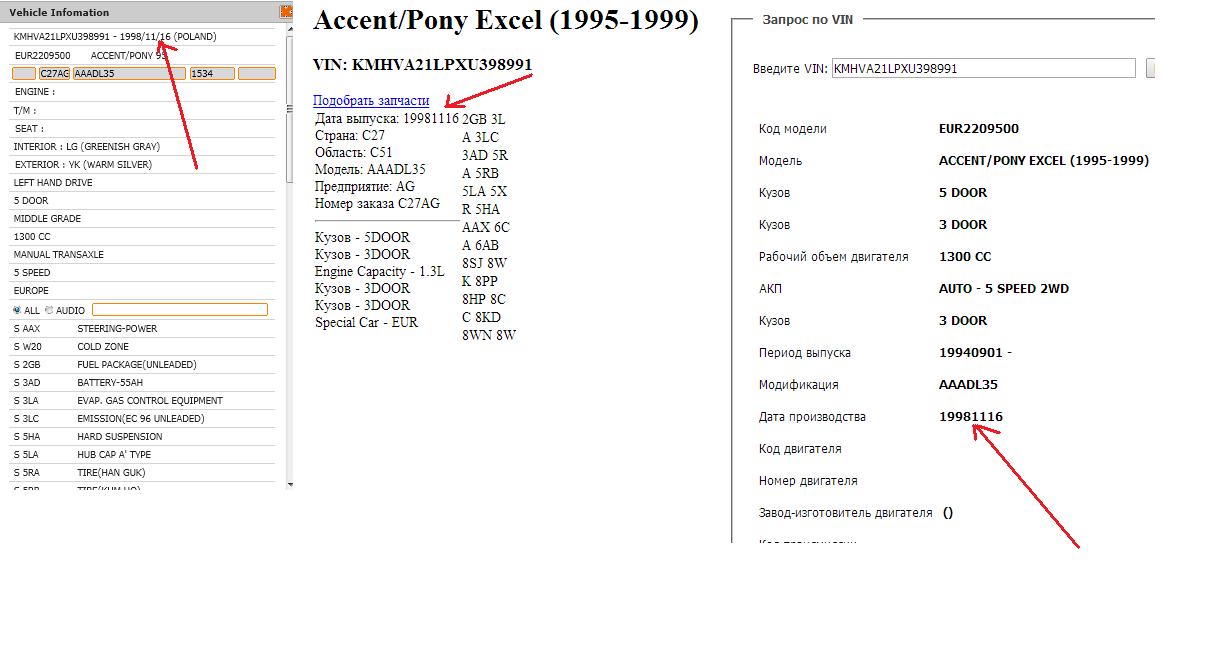Select the LEFT HAND DRIVE row
1218x650 pixels.
coord(142,182)
